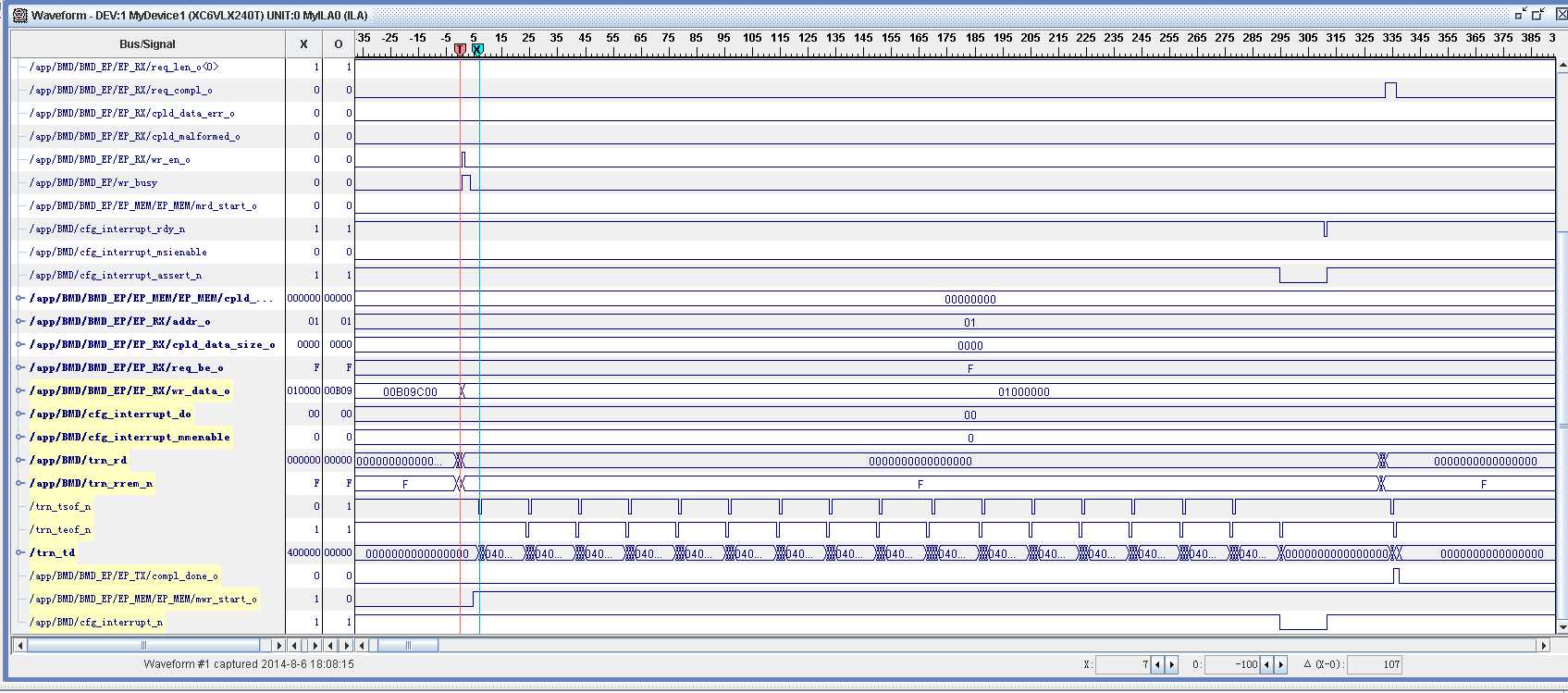Select the cpld_data_err_o signal
The height and width of the screenshot is (693, 1568).
click(x=132, y=113)
